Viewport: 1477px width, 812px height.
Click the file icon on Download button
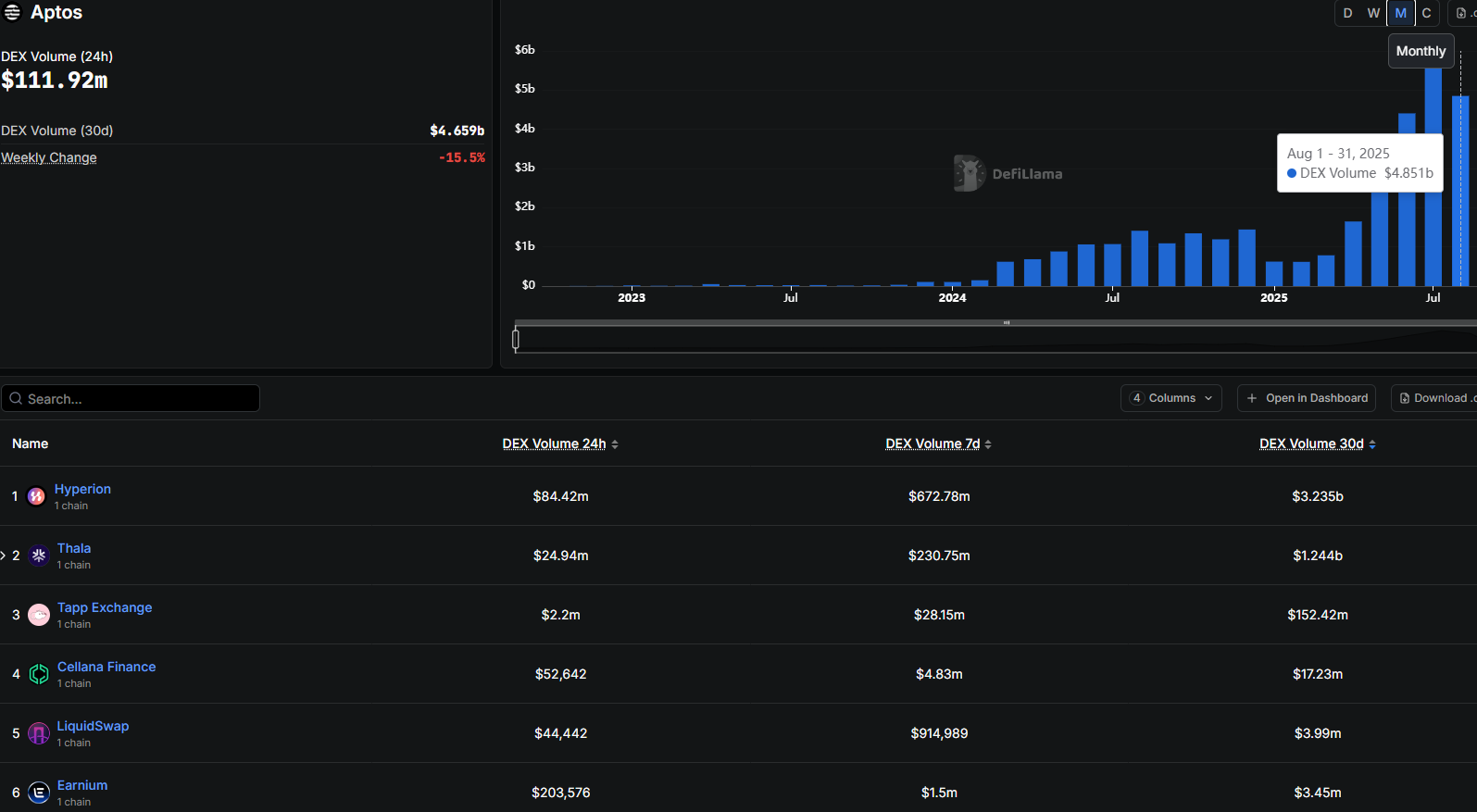click(x=1405, y=398)
